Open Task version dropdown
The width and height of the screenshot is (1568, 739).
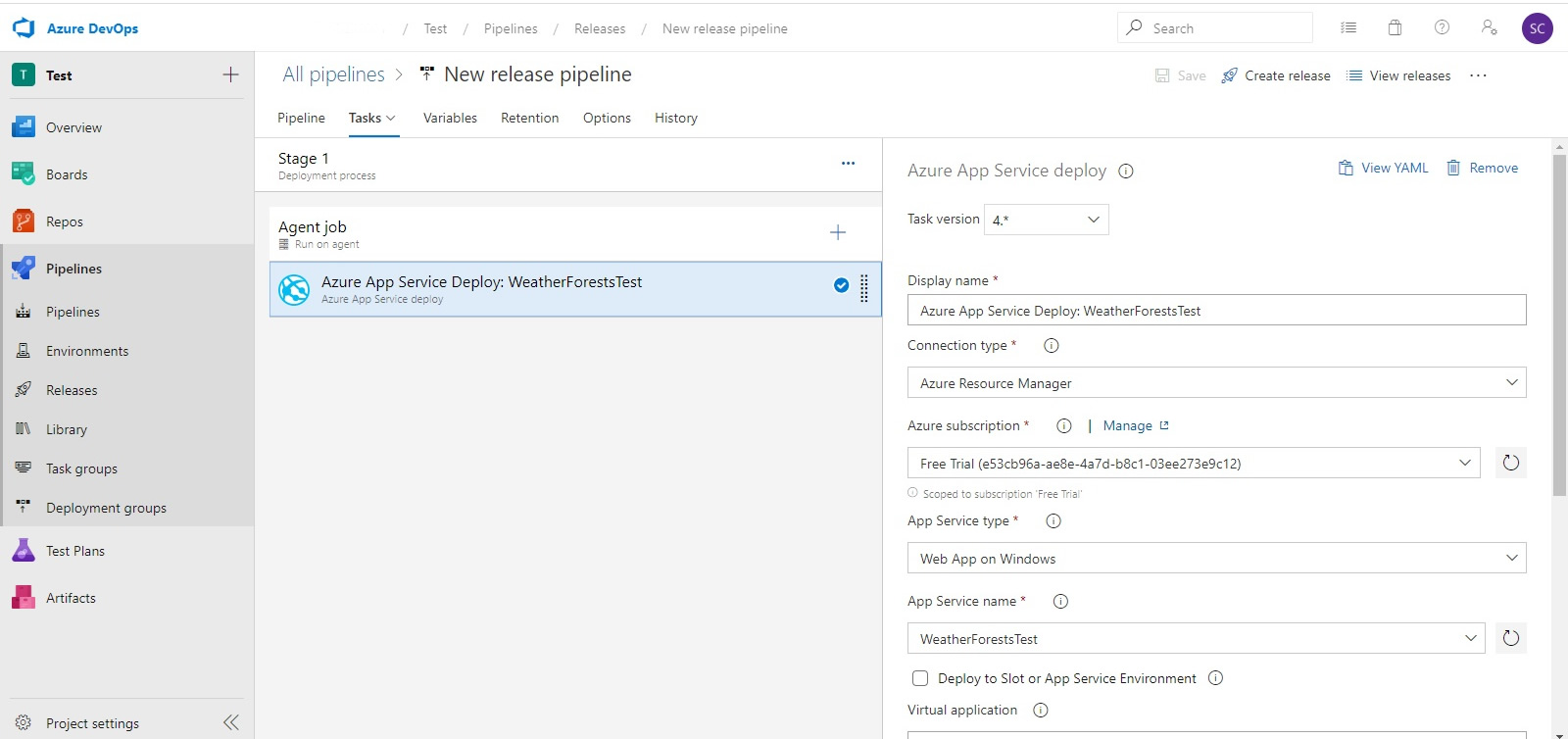coord(1047,220)
